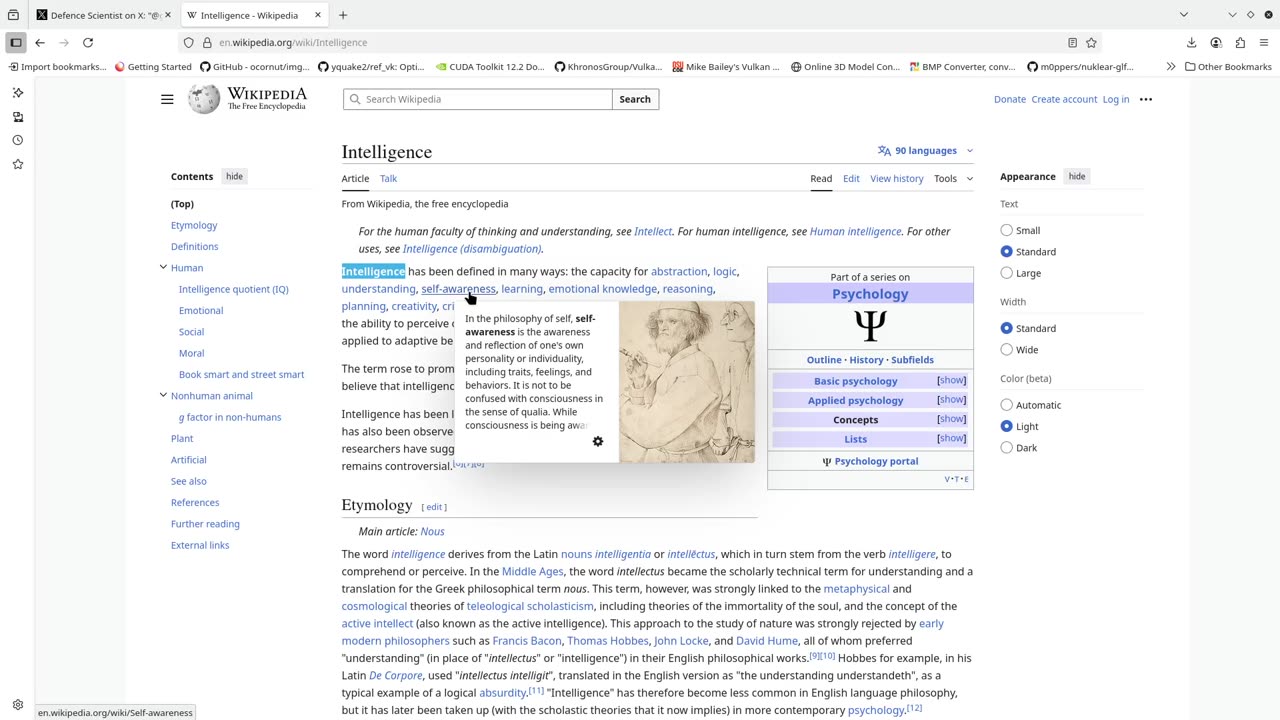Open the page preview settings gear

(598, 441)
